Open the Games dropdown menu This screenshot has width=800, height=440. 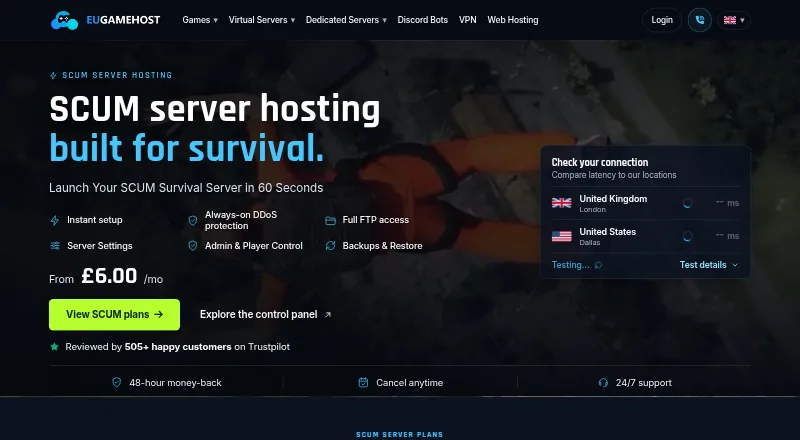(x=200, y=20)
